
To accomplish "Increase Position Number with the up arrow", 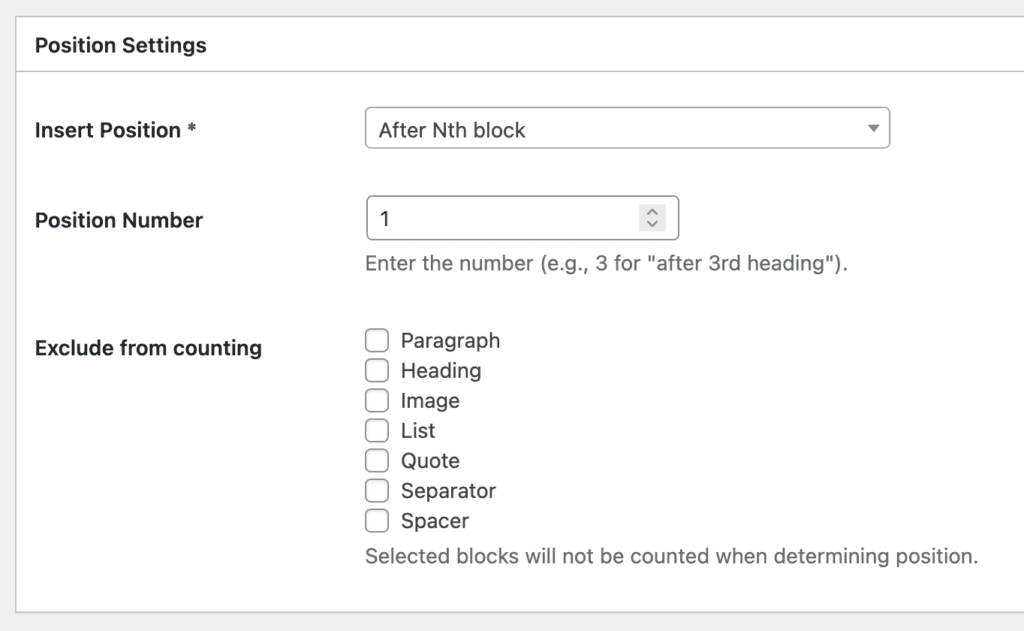I will pyautogui.click(x=652, y=212).
